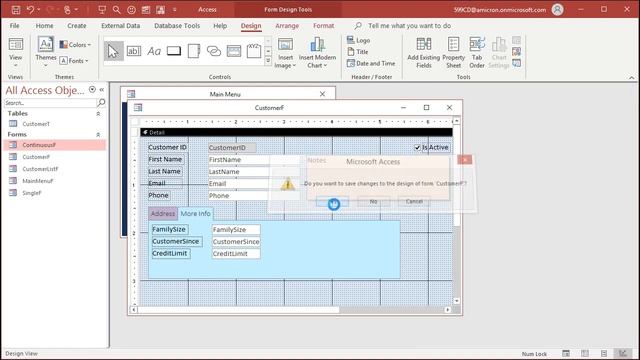The height and width of the screenshot is (360, 640).
Task: Open the External Data tab
Action: coord(120,26)
